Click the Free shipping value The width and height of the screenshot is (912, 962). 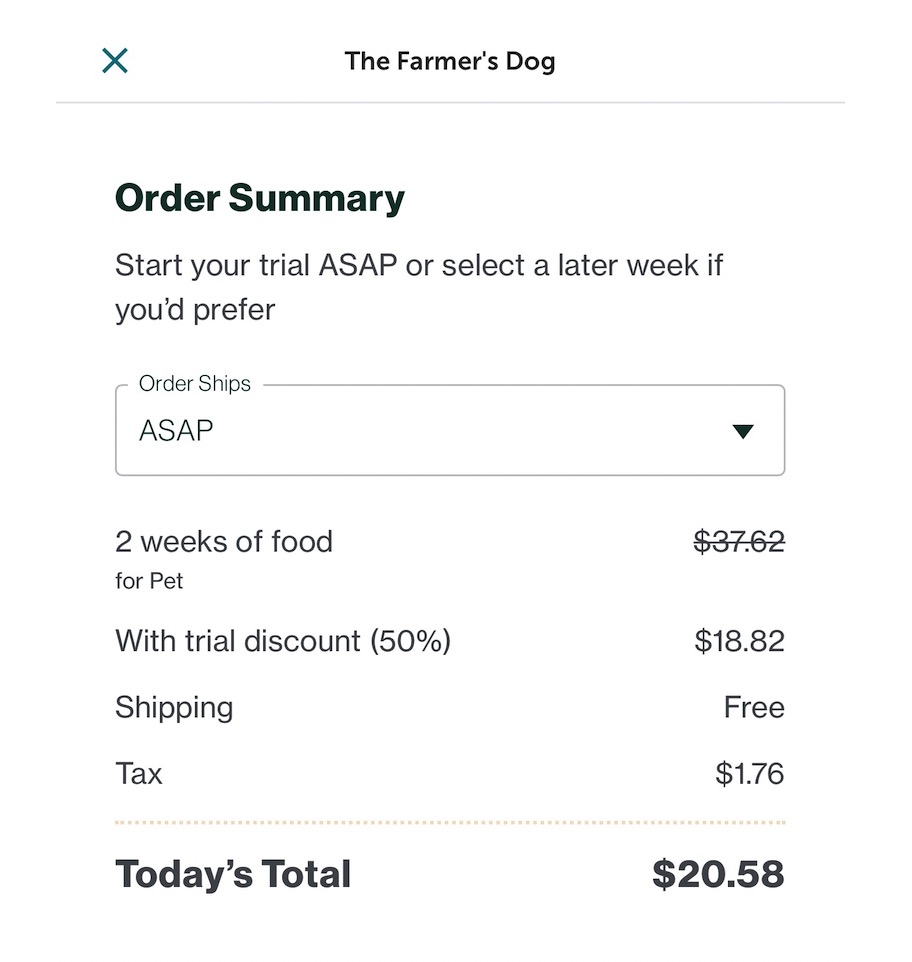coord(754,707)
